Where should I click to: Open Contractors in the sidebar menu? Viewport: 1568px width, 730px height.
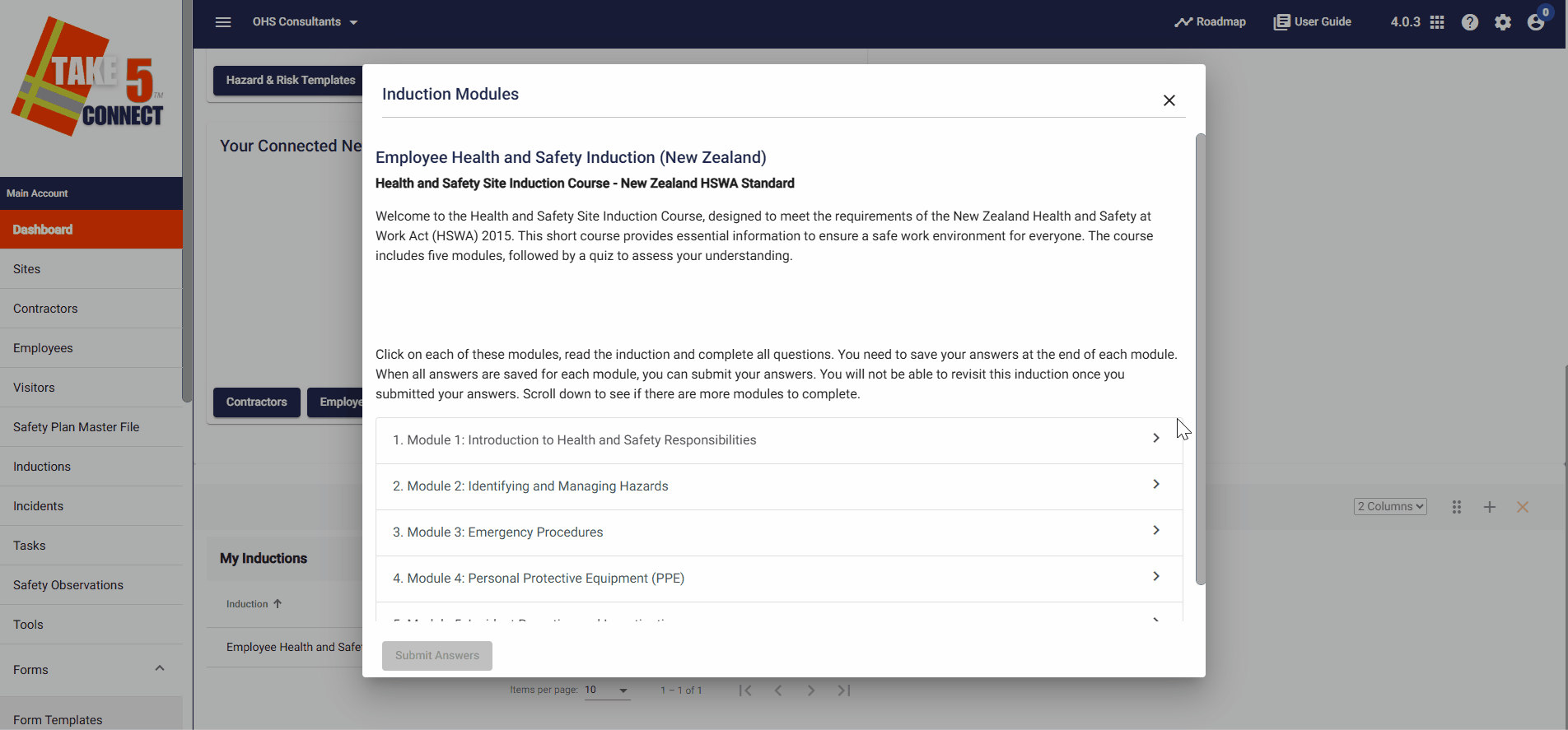tap(91, 309)
